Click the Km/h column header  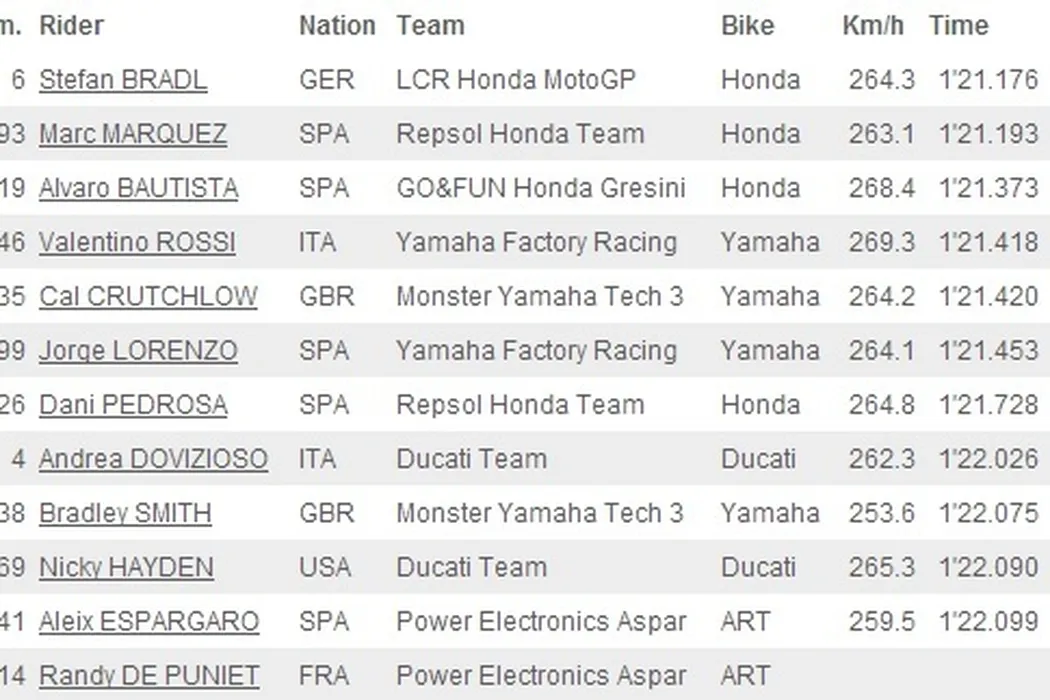(x=873, y=25)
